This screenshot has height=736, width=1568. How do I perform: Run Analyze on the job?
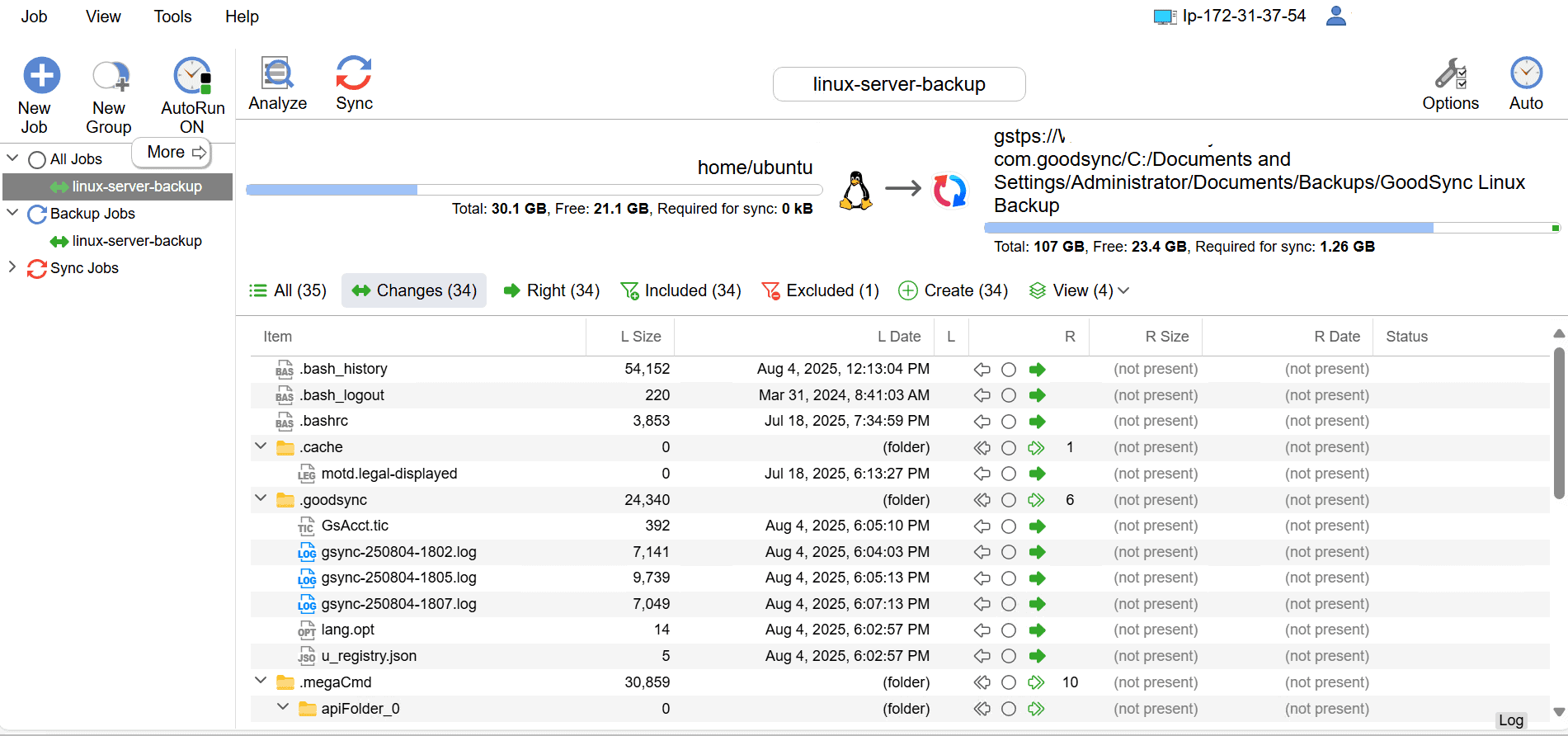tap(277, 83)
